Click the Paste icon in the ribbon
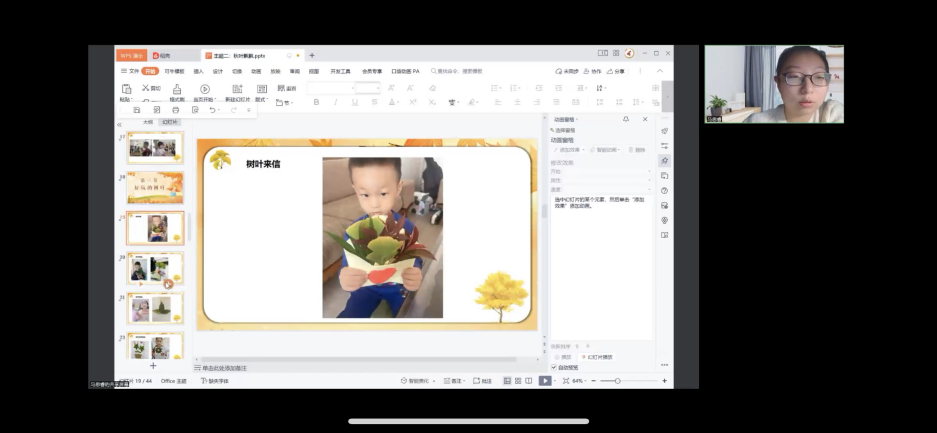The image size is (937, 433). point(125,88)
